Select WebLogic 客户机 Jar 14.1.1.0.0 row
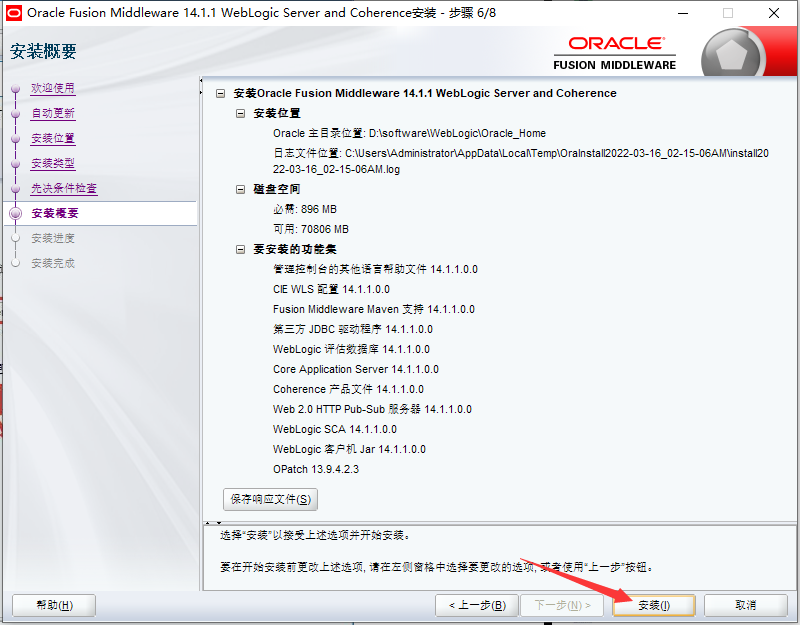 [349, 449]
